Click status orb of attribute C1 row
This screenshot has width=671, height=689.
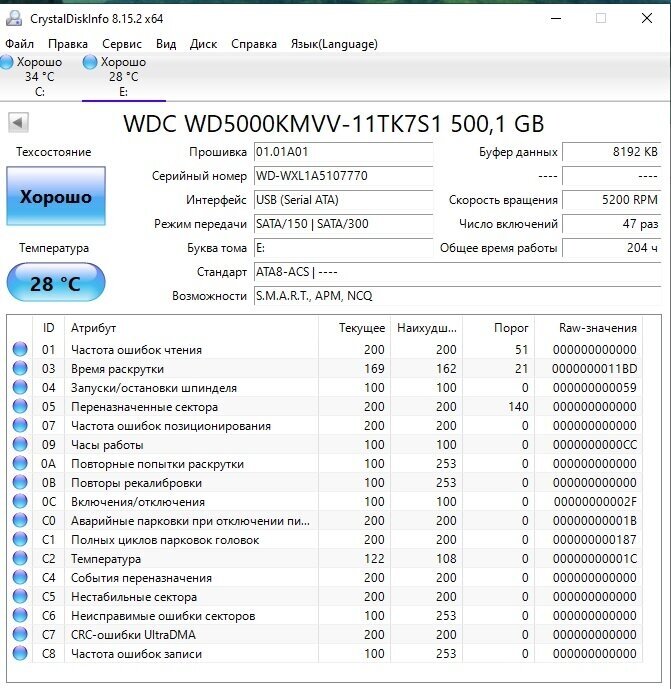point(20,539)
